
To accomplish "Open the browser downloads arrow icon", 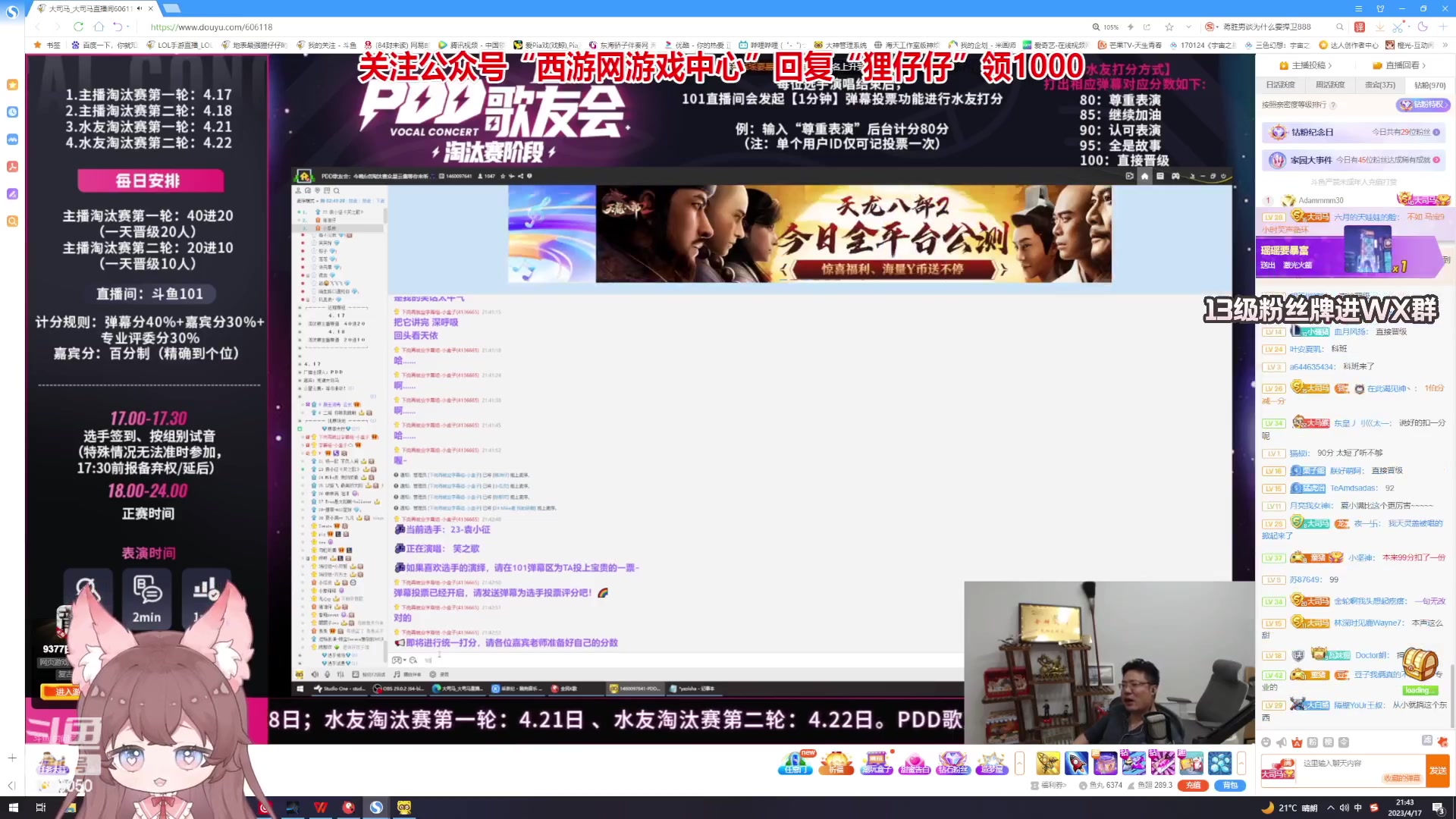I will 1379,27.
